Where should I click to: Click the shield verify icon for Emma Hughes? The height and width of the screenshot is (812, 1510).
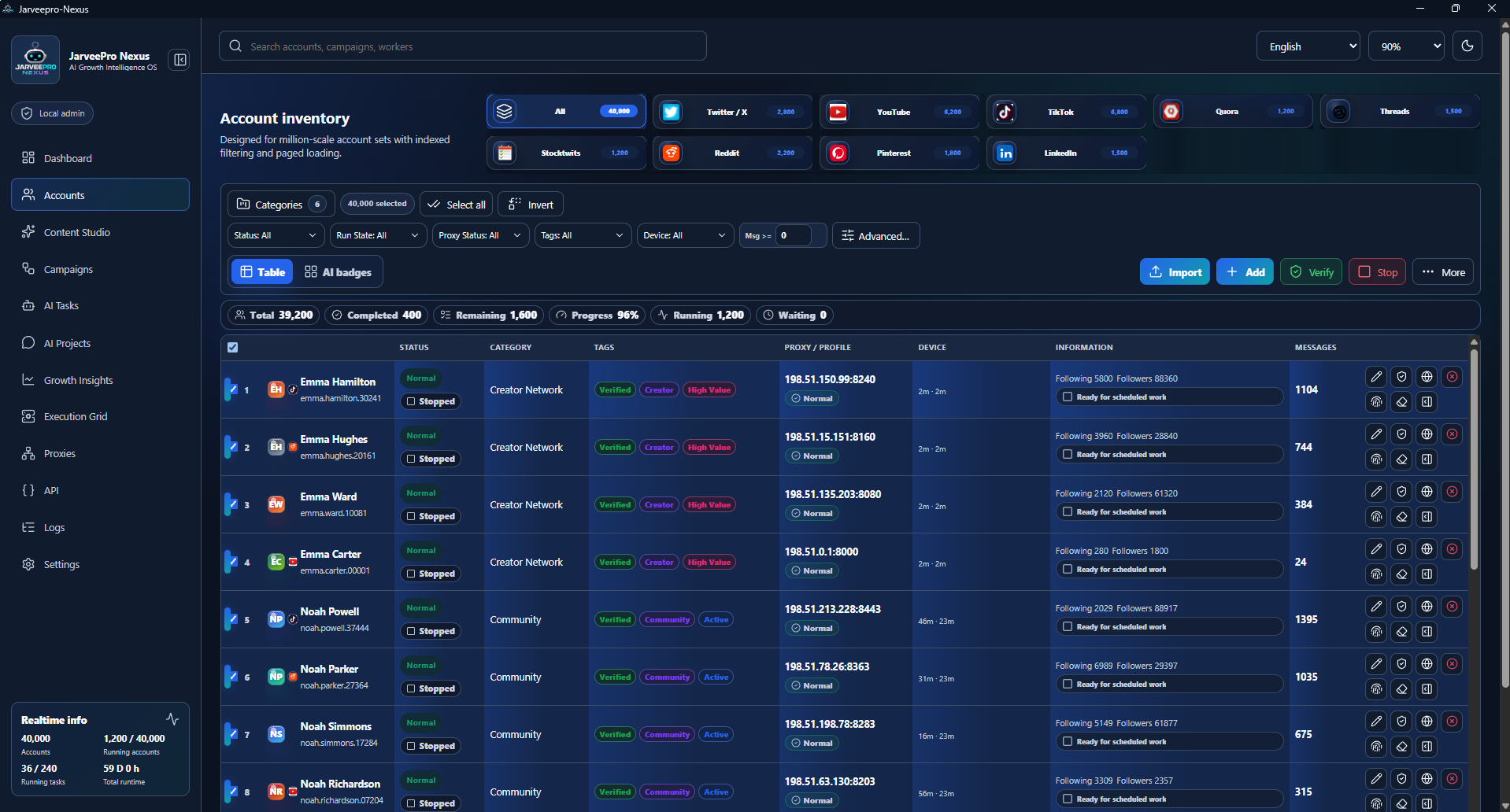point(1401,434)
